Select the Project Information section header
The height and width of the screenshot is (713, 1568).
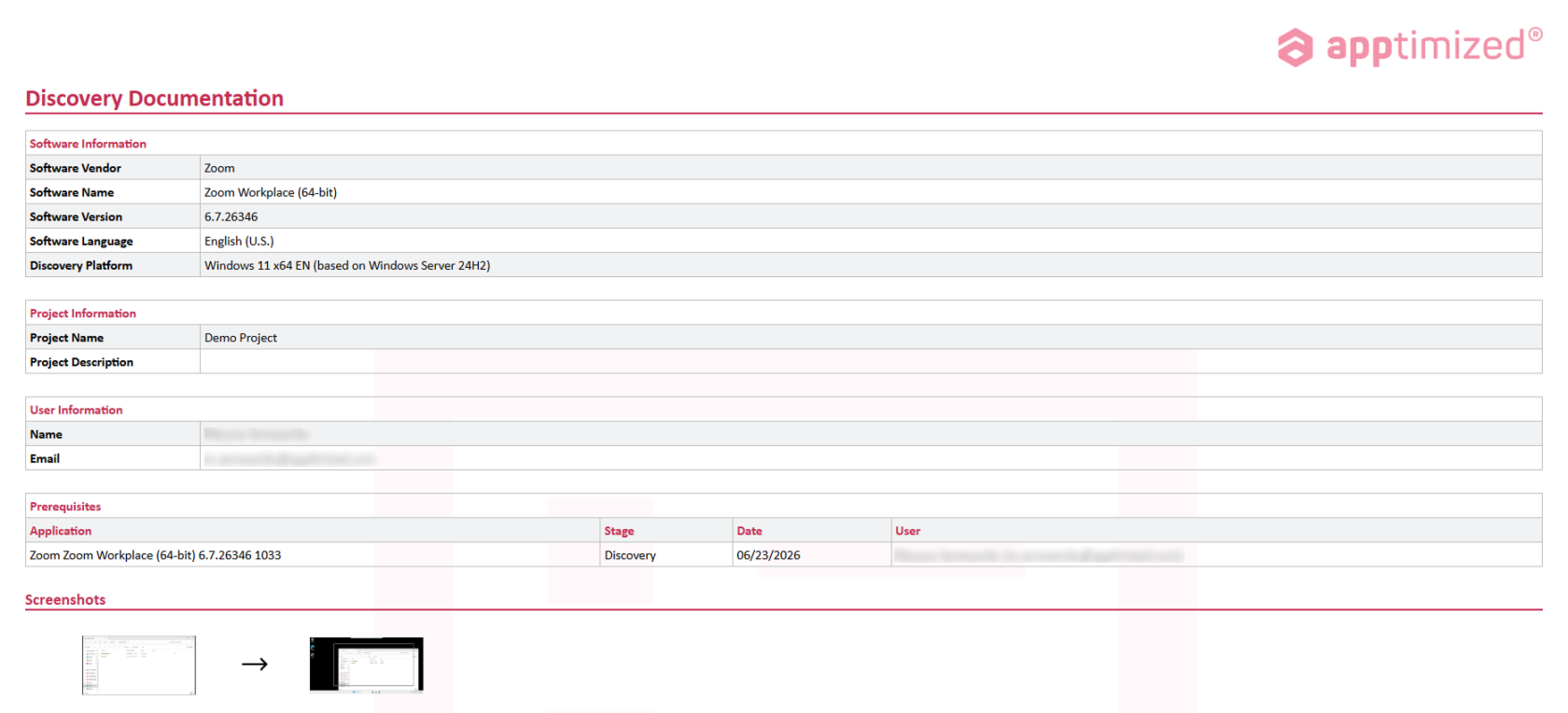[x=83, y=314]
